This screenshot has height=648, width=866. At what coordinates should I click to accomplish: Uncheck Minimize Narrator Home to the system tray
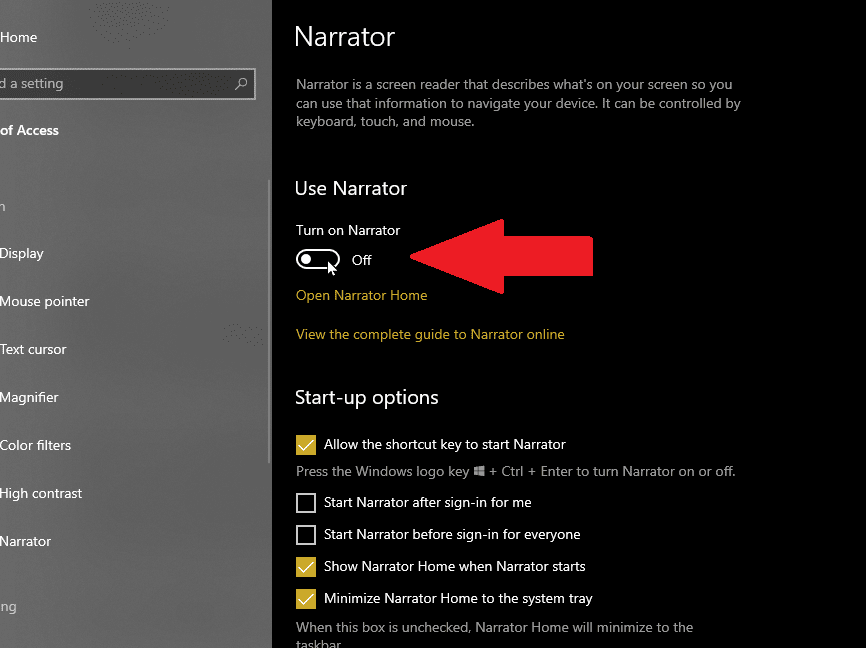pos(305,599)
